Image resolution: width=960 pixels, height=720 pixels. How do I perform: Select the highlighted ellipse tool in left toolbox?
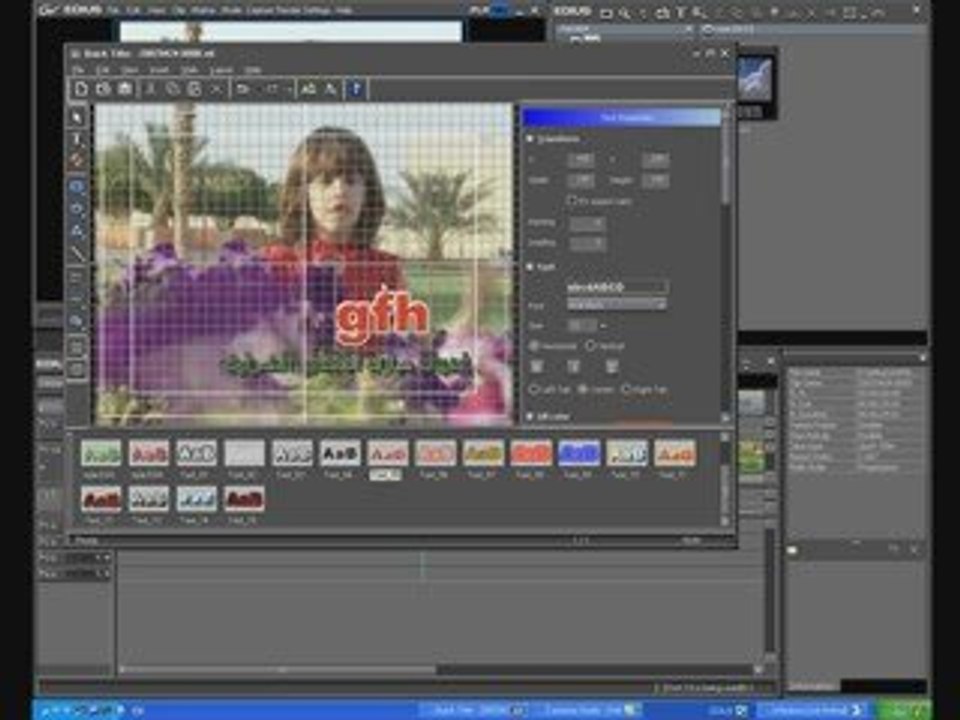(x=77, y=186)
